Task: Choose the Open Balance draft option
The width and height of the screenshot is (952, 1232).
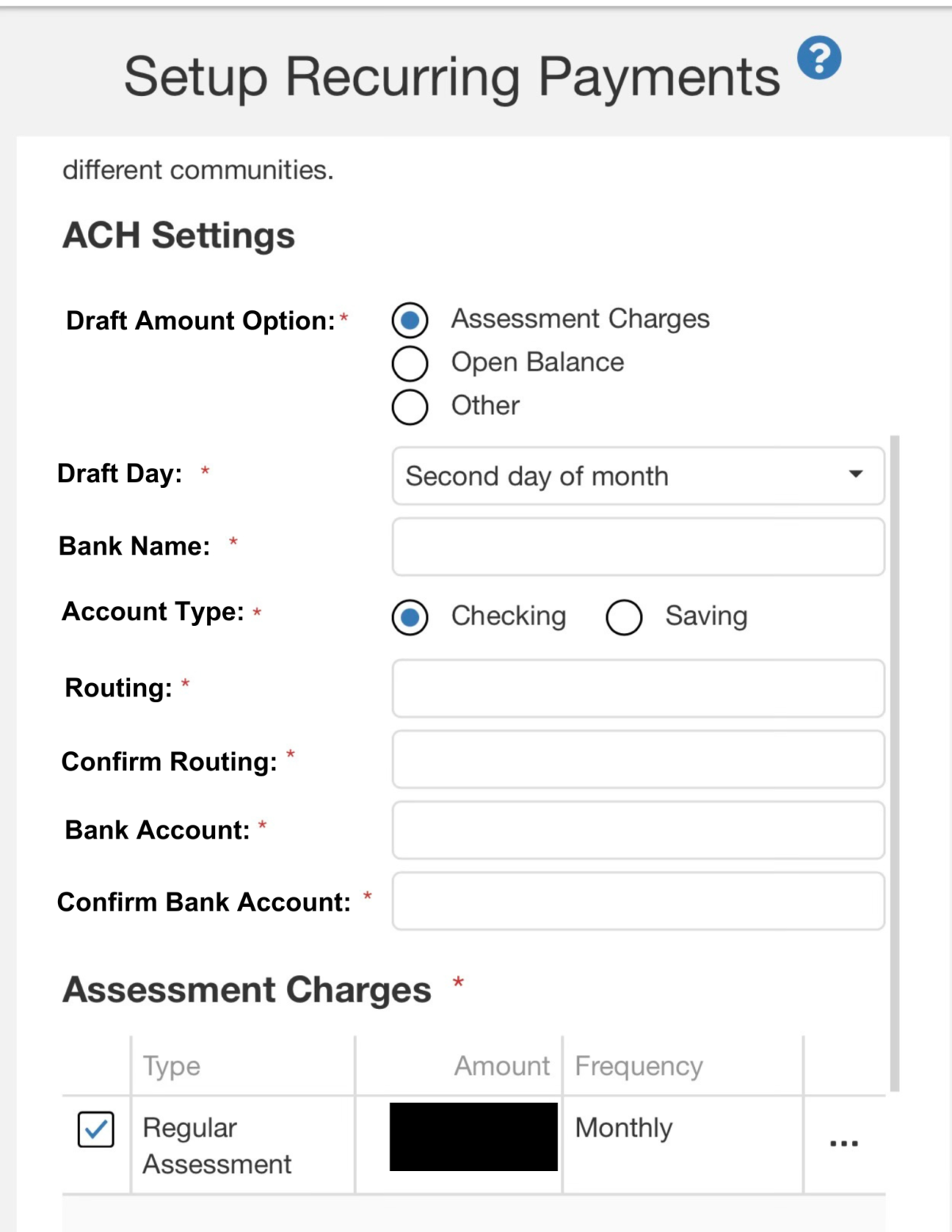Action: [410, 363]
